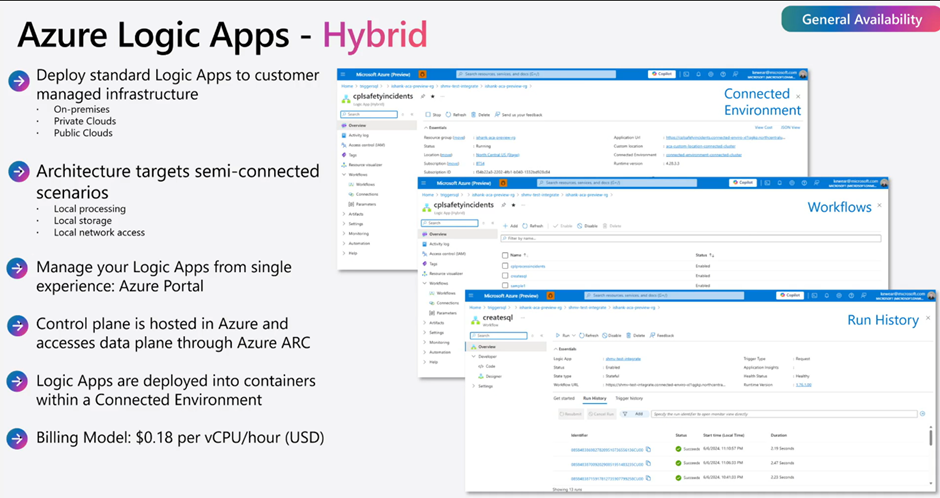Copy identifier of the 10:41:33 PM run
The width and height of the screenshot is (940, 498).
click(x=649, y=478)
